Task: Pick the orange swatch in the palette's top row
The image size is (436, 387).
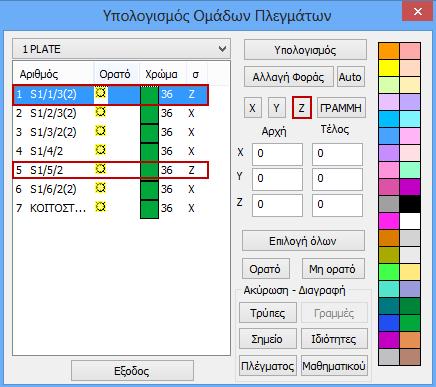Action: coord(389,51)
